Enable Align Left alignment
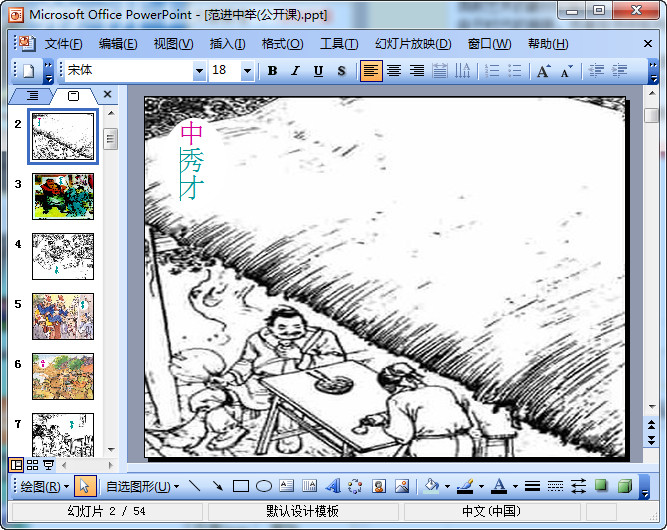 [x=371, y=71]
